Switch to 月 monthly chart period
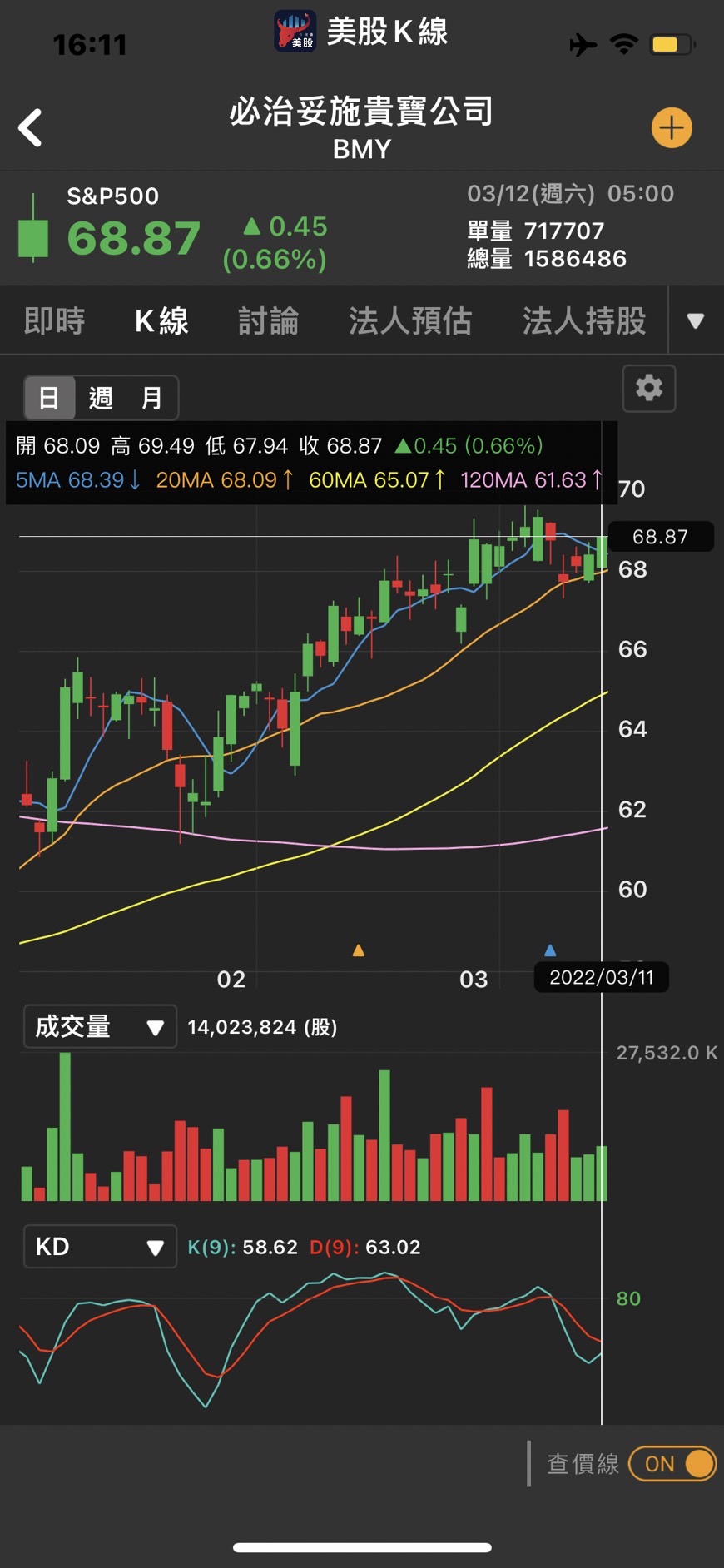 [151, 398]
